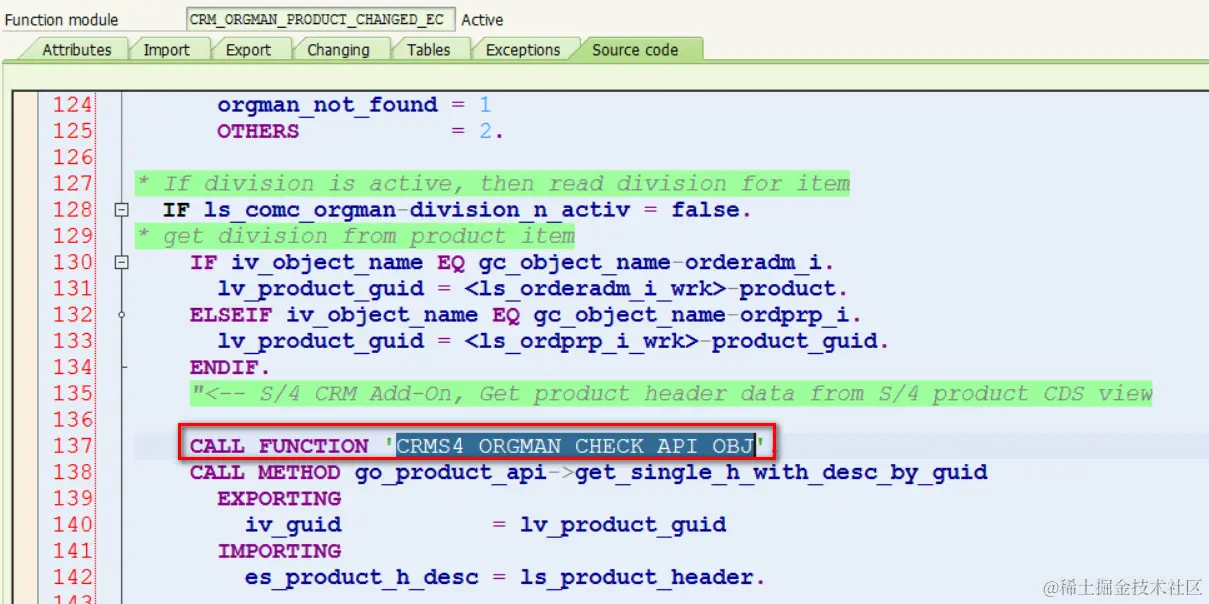Click the Active status text
The width and height of the screenshot is (1209, 604).
pos(482,19)
